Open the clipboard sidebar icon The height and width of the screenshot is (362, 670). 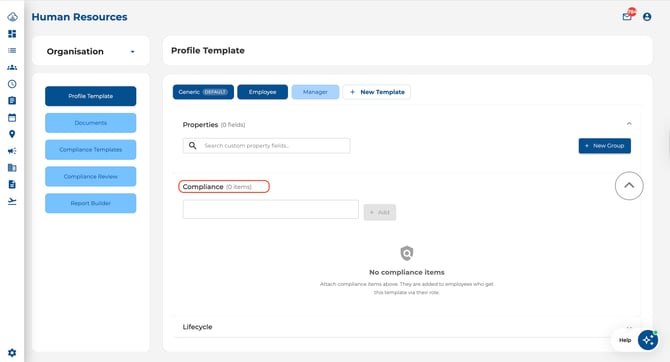tap(12, 100)
